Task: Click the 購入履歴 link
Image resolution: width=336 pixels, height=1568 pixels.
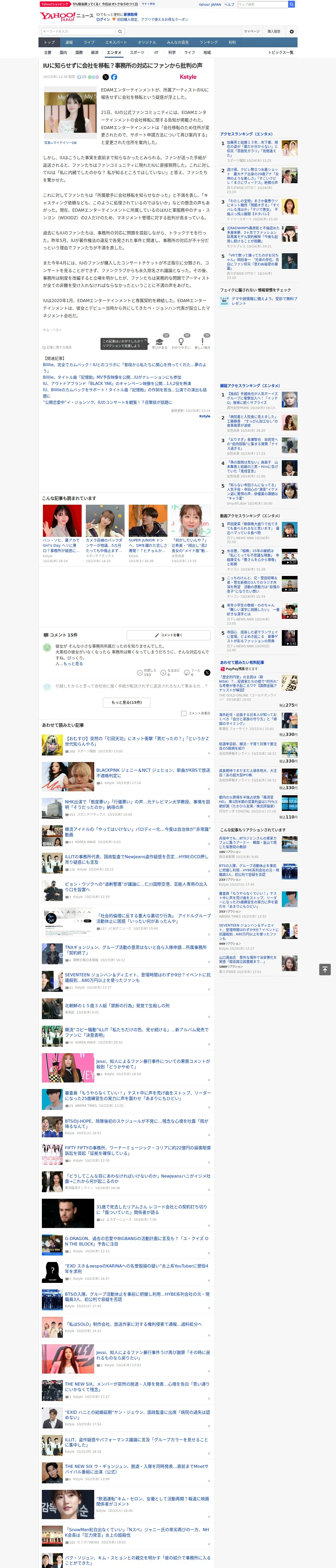Action: click(274, 31)
